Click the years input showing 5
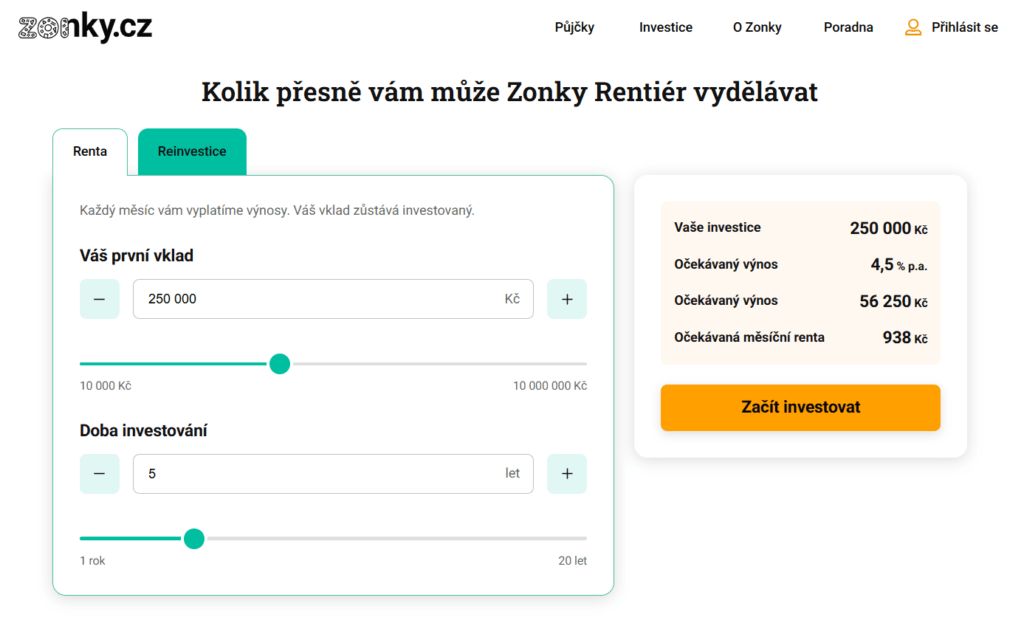This screenshot has height=623, width=1024. tap(333, 473)
